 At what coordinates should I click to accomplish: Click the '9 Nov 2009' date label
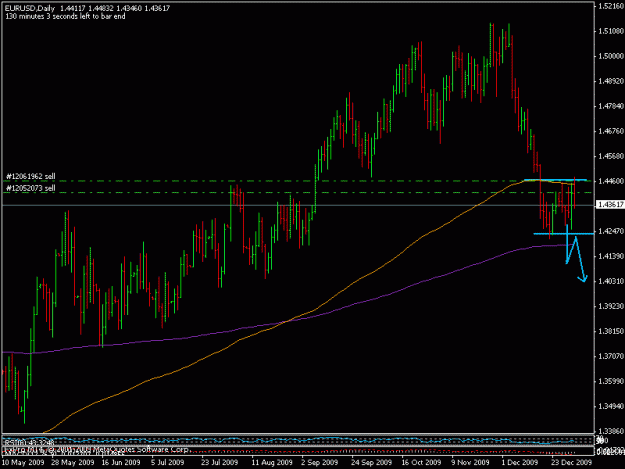[470, 463]
